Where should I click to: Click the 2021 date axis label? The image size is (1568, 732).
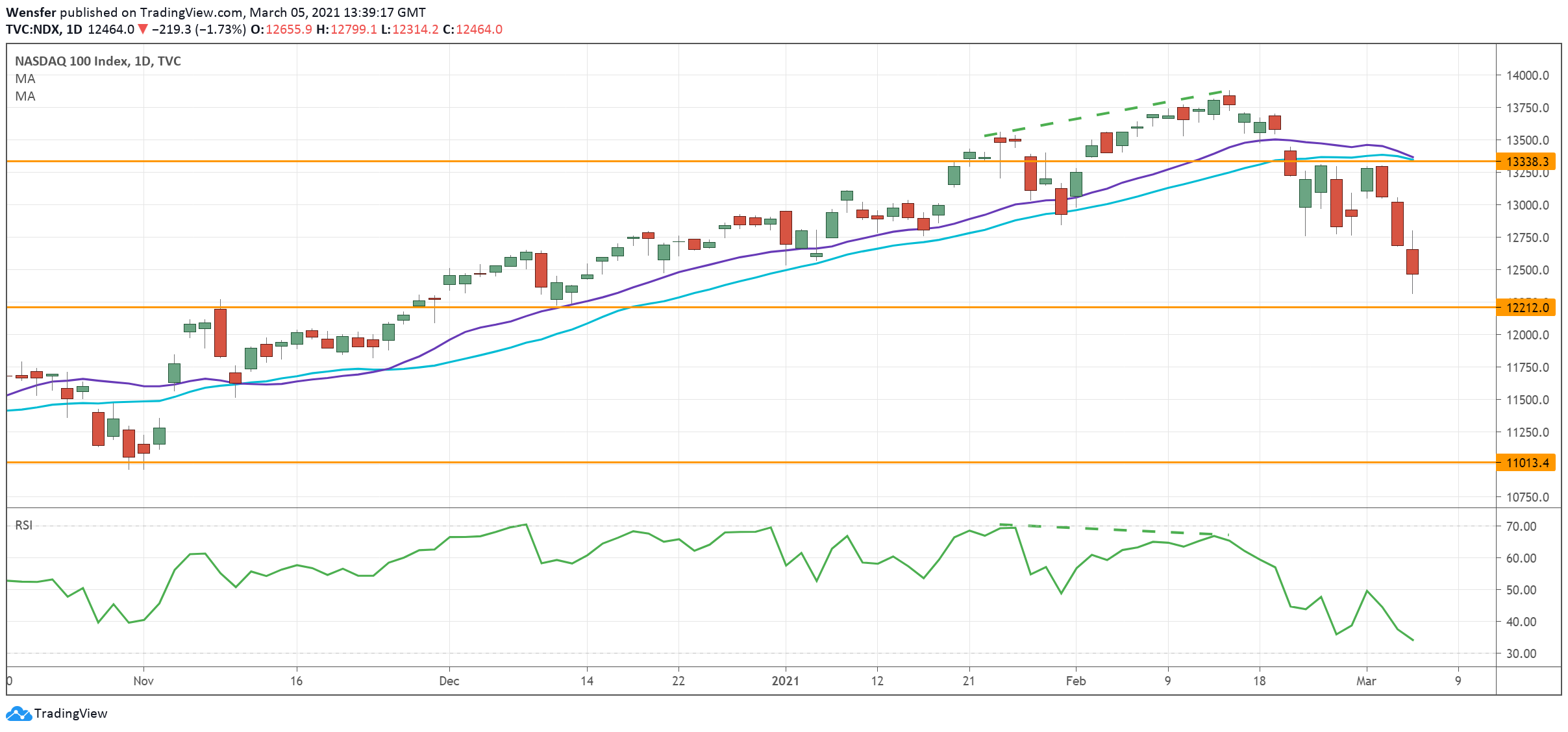click(785, 681)
